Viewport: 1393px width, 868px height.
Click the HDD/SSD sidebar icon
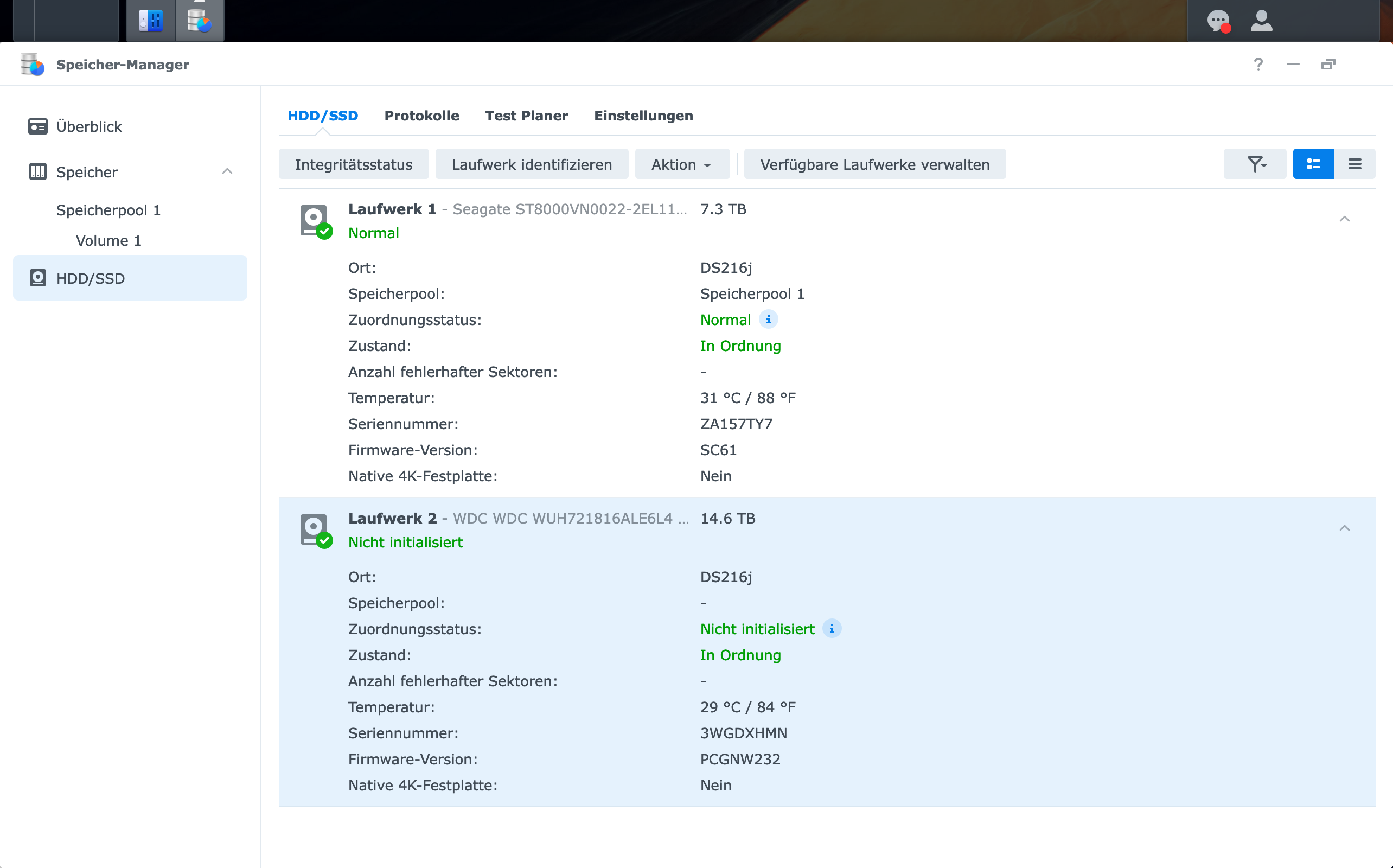click(38, 278)
